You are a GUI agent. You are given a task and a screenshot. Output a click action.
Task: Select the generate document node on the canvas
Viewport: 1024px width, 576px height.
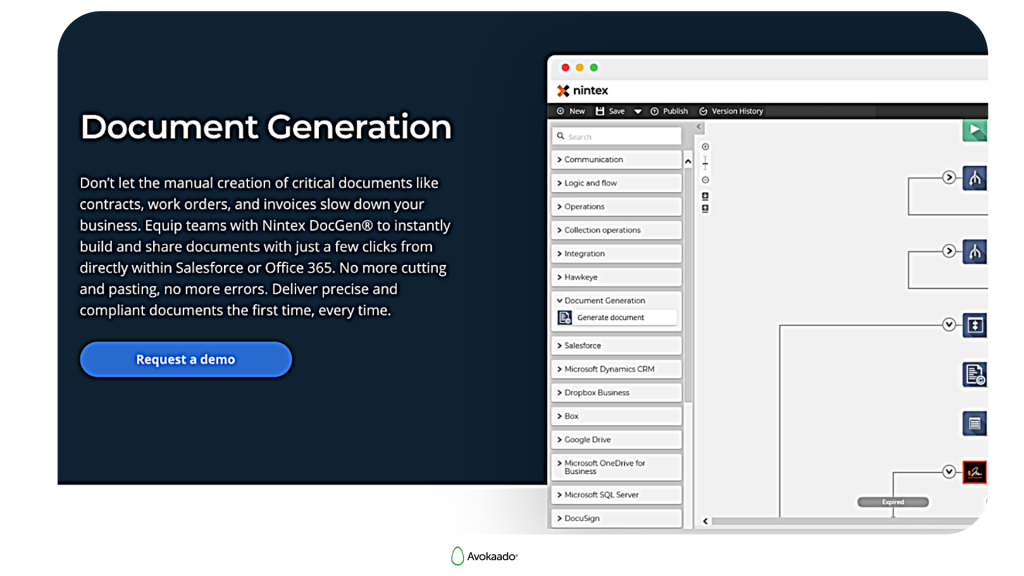click(x=974, y=374)
